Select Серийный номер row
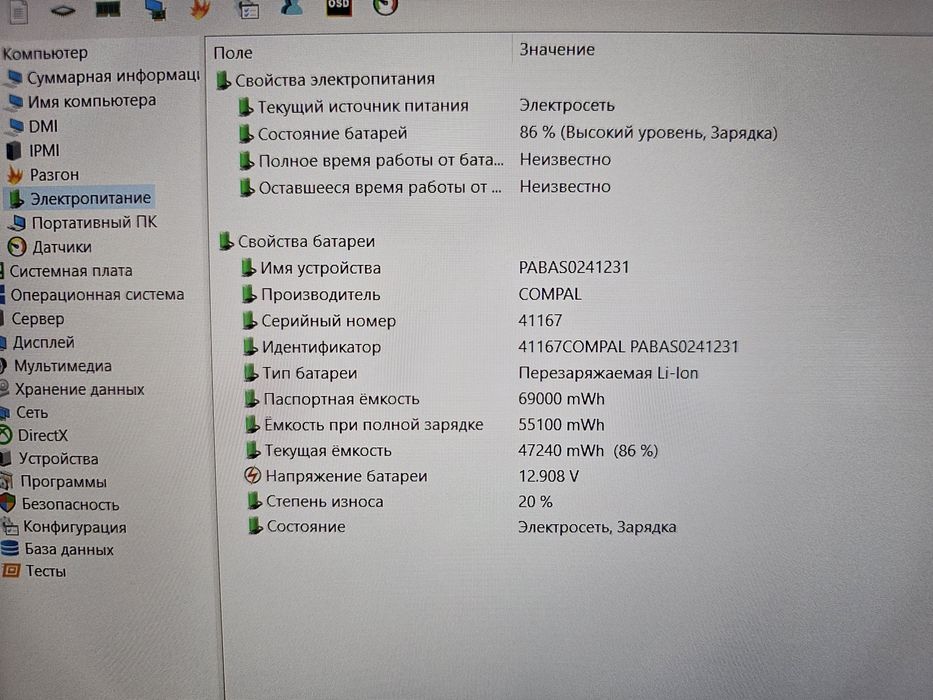 point(319,321)
